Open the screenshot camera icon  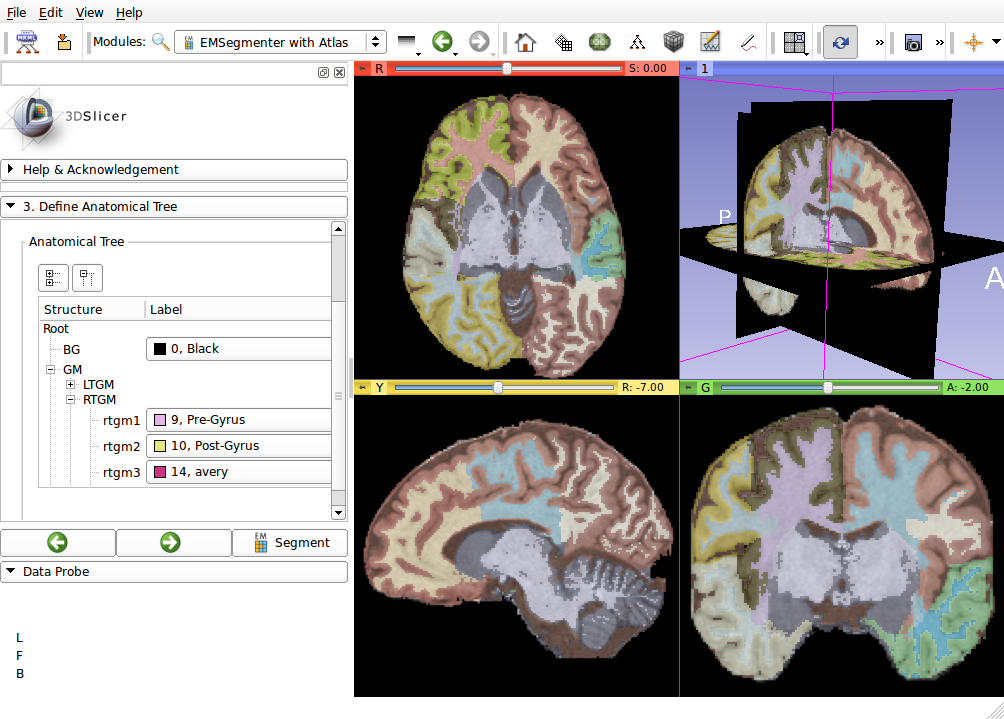[912, 42]
